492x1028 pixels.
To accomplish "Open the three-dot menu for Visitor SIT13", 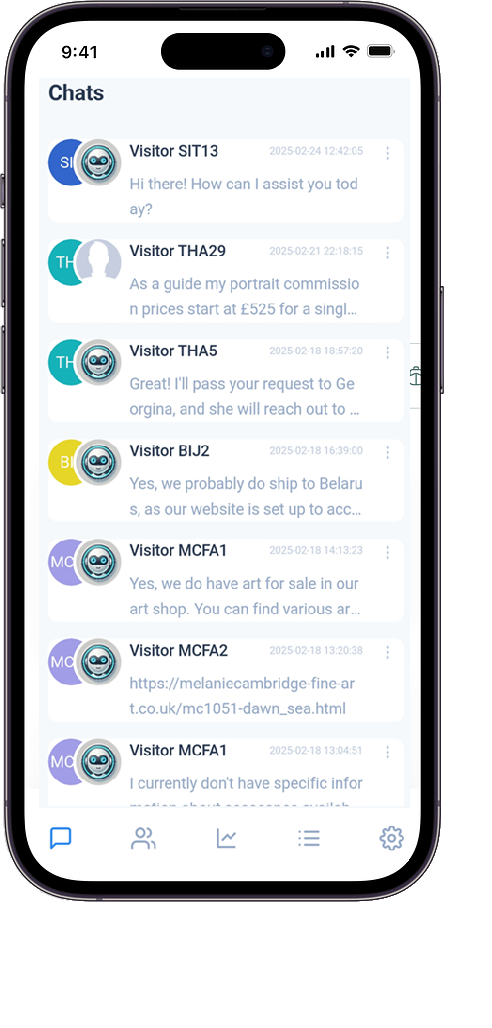I will click(388, 153).
